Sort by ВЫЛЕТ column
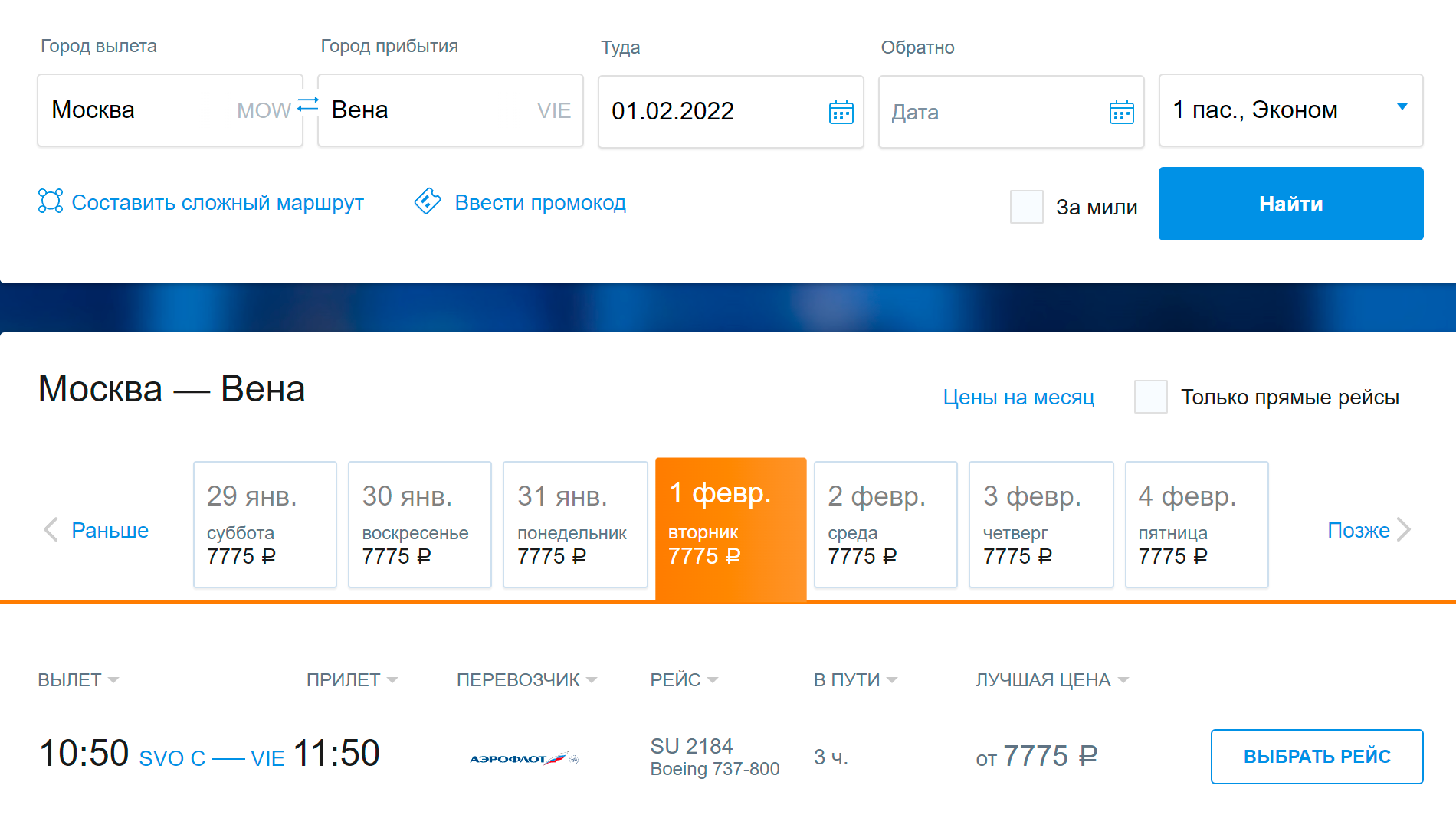Viewport: 1456px width, 818px height. 78,680
